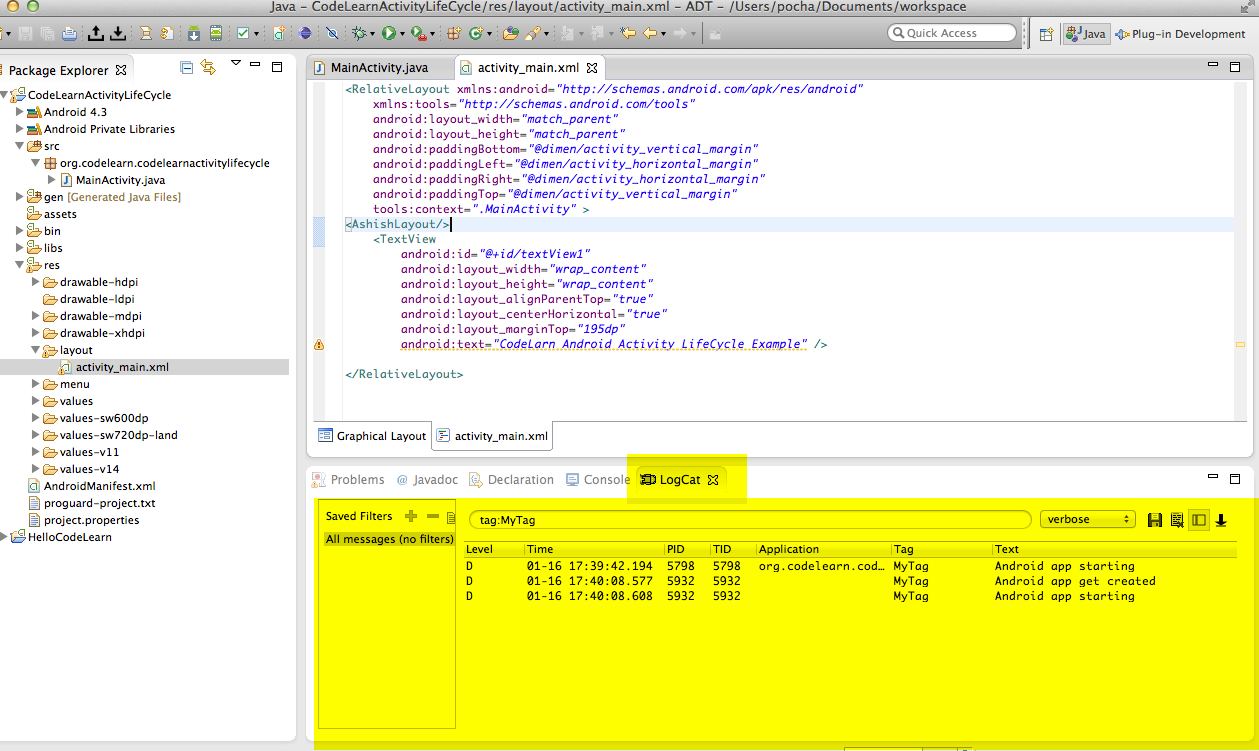This screenshot has height=751, width=1259.
Task: Switch to MainActivity.java editor tab
Action: tap(379, 68)
